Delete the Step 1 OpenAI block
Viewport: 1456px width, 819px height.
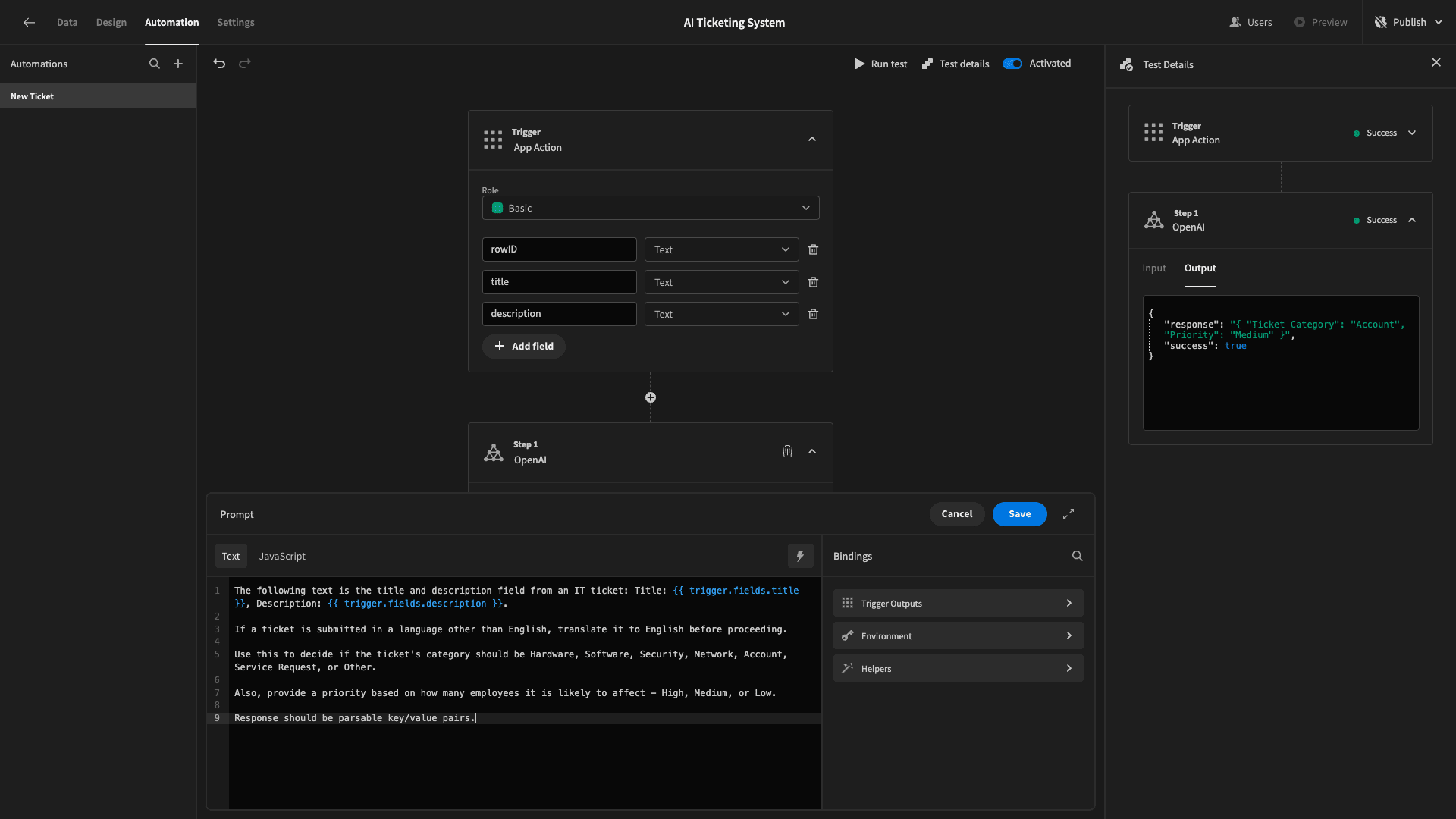click(x=787, y=451)
